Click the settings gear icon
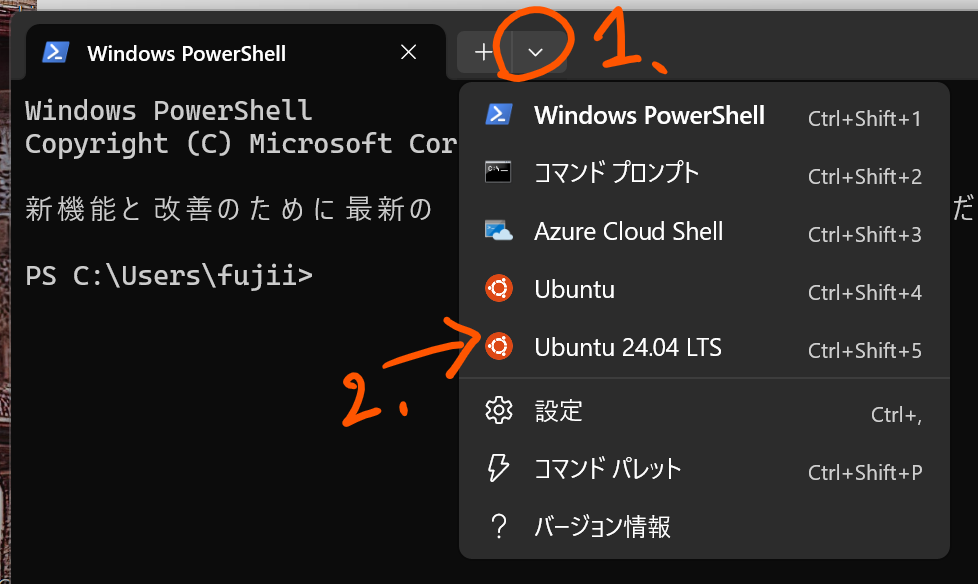Screen dimensions: 978x584 [498, 410]
